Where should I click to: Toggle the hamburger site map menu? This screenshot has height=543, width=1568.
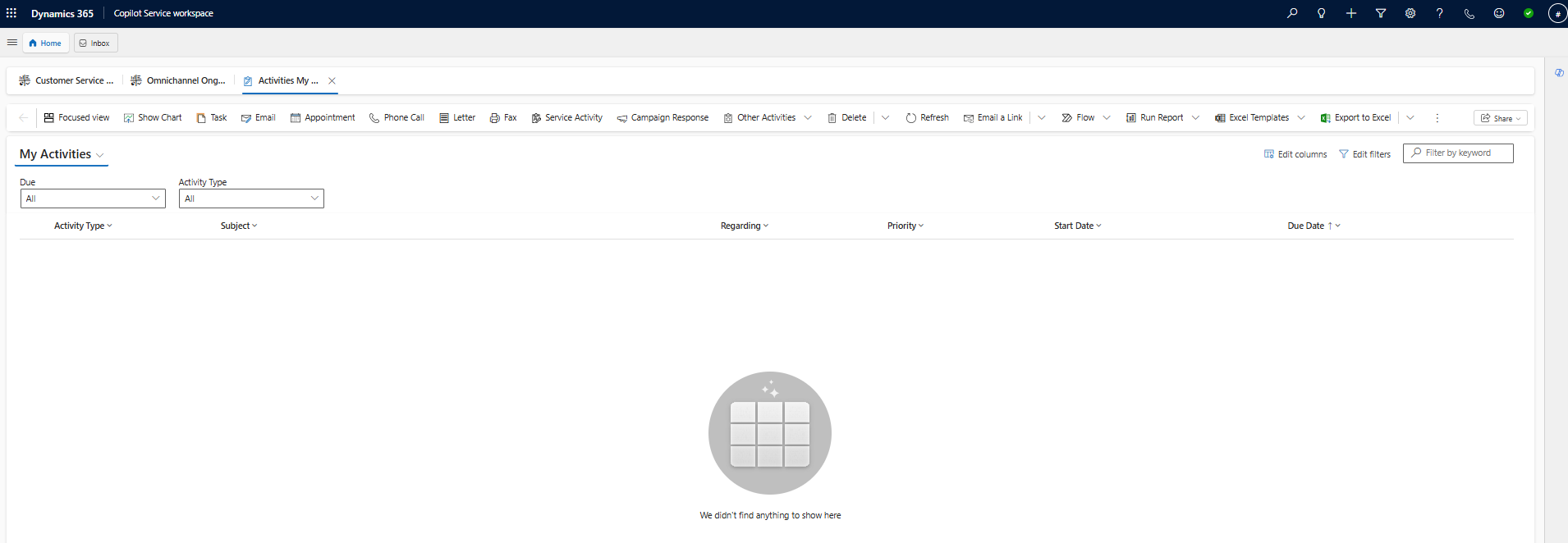pos(12,43)
